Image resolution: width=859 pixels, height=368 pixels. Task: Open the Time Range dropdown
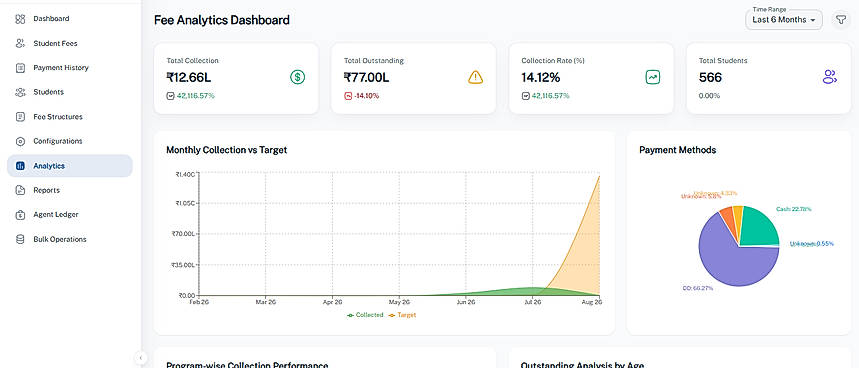[x=784, y=20]
